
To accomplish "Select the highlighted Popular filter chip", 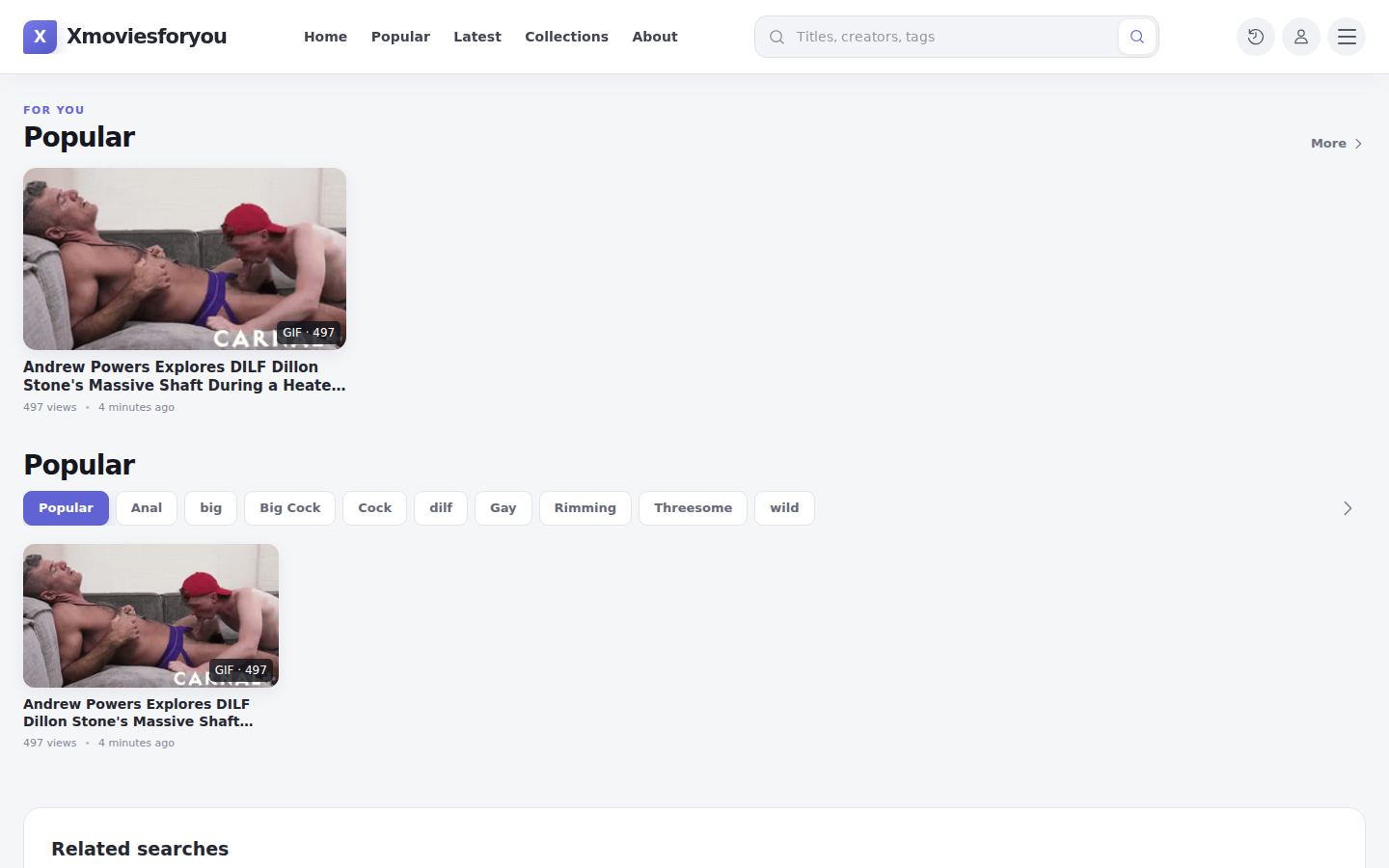I will pos(66,508).
